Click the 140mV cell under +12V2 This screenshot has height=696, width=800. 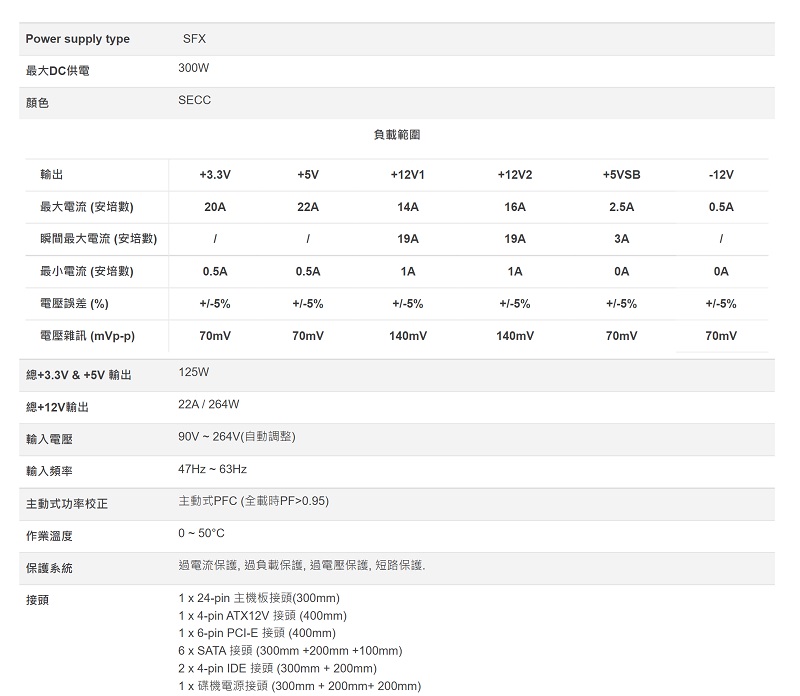click(x=515, y=336)
